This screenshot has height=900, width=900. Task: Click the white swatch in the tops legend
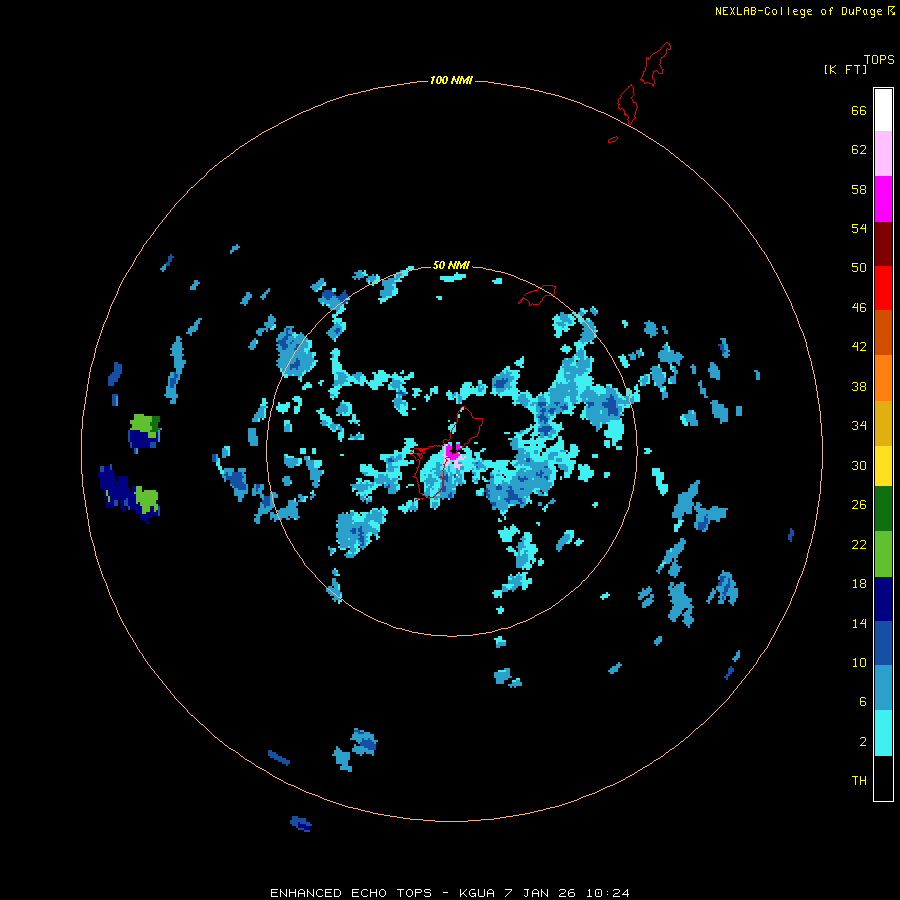[x=883, y=110]
